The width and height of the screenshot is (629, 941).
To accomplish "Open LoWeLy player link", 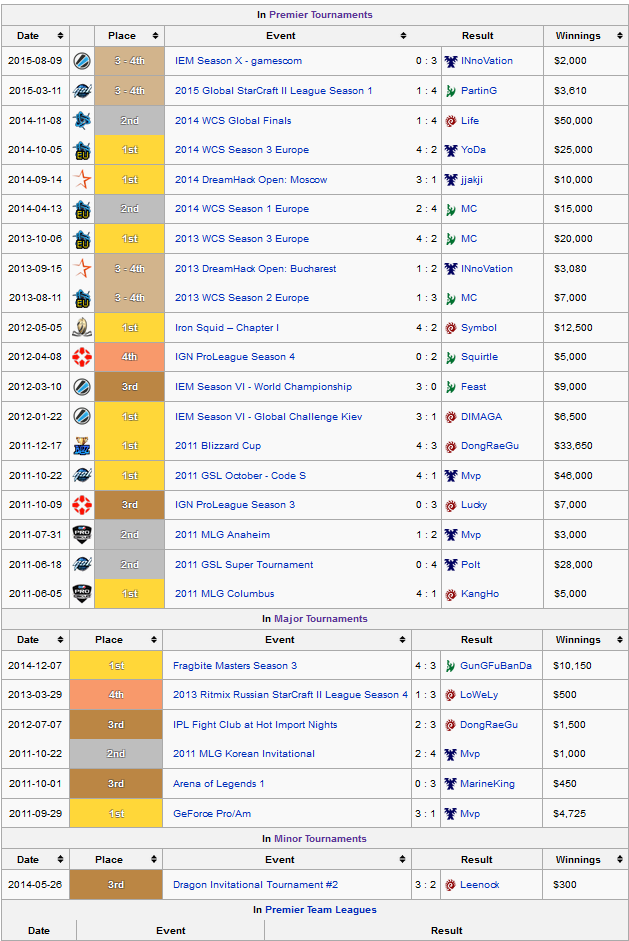I will [479, 695].
